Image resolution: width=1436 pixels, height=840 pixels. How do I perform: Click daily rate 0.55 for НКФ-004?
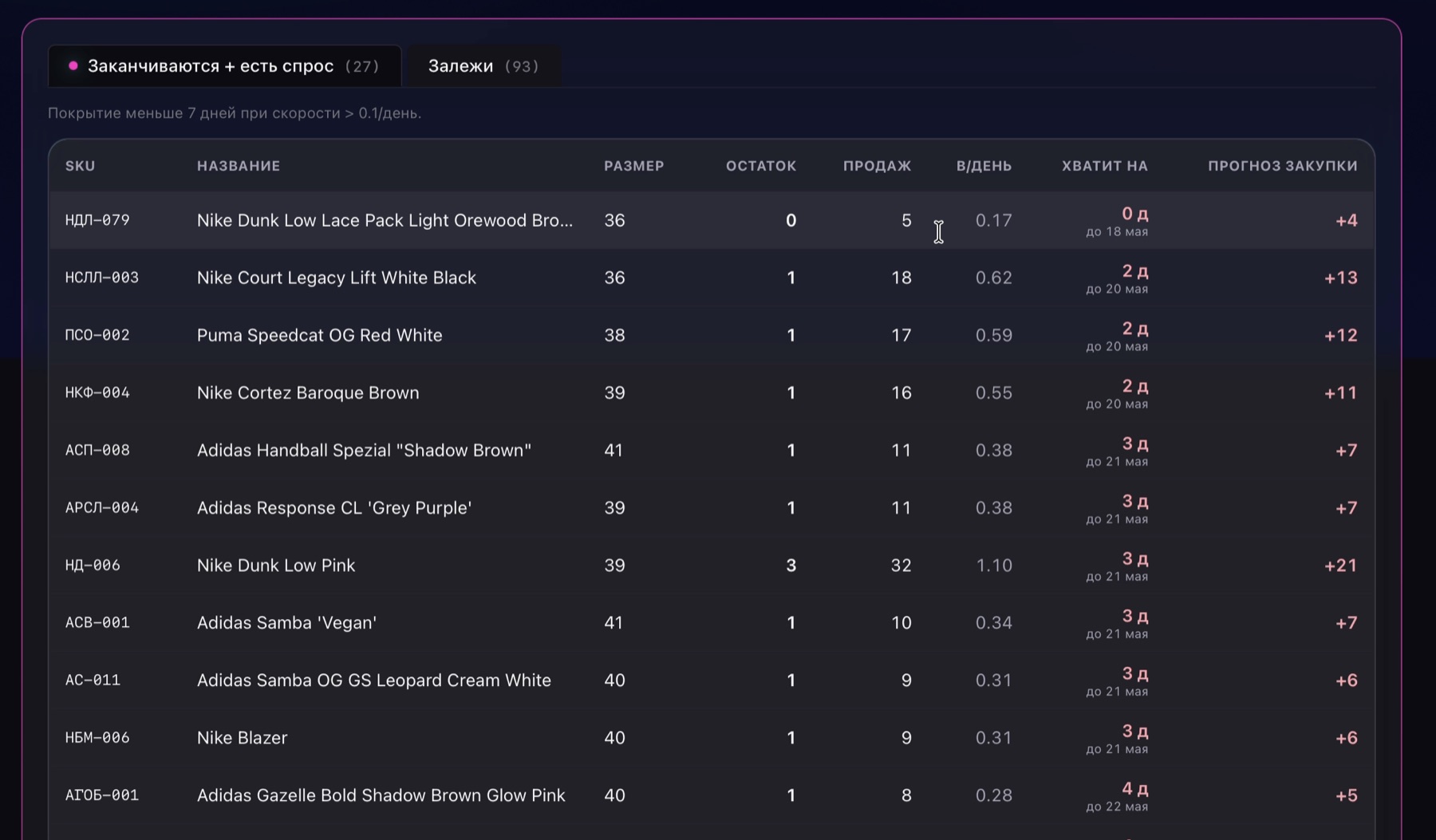(x=994, y=392)
